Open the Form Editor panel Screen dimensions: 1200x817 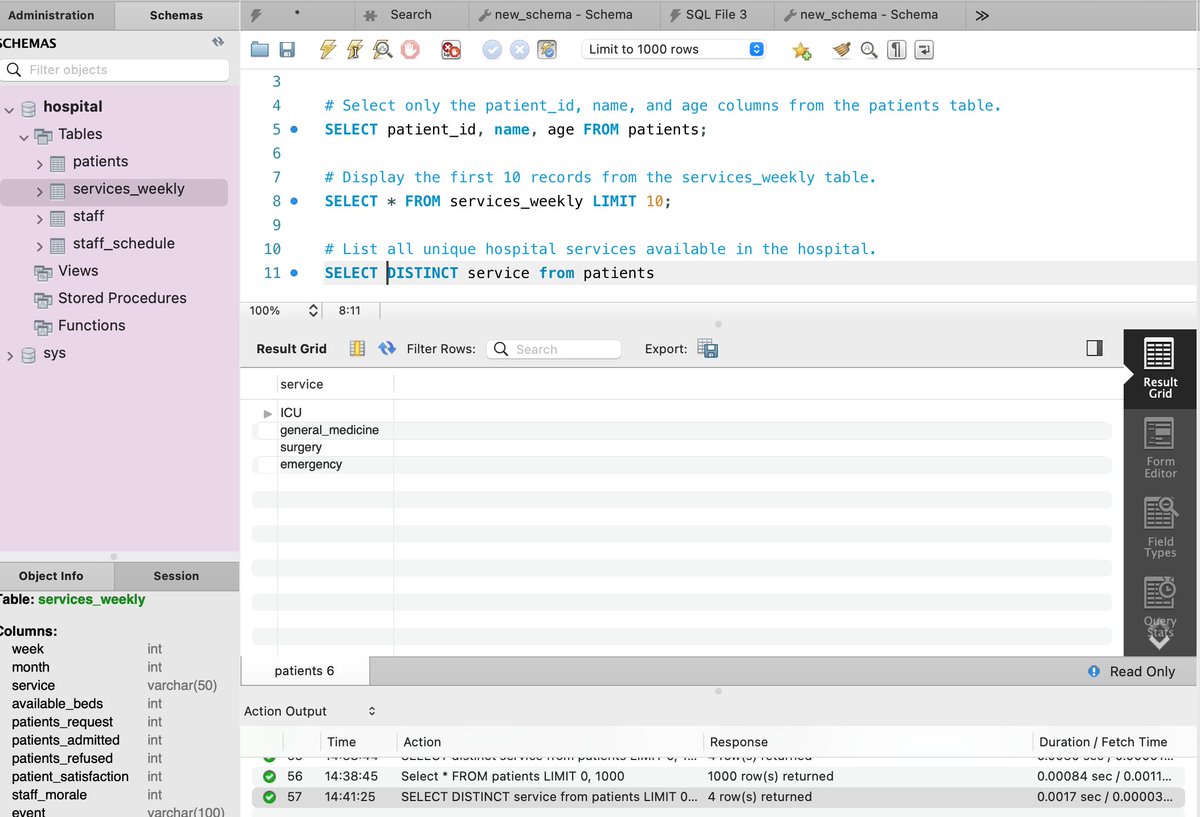coord(1160,448)
